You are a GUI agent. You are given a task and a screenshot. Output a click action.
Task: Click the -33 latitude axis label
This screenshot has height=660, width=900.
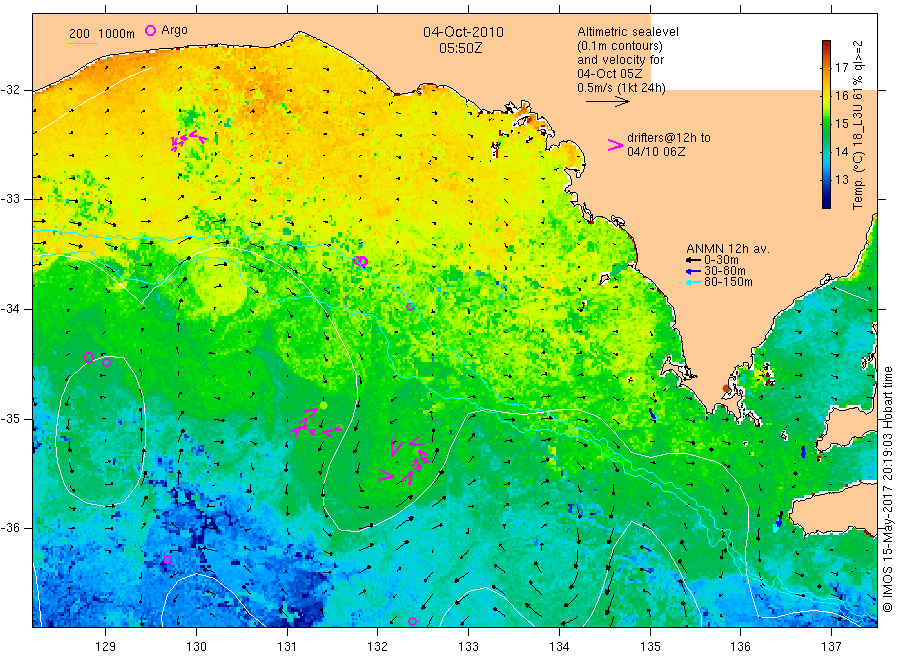click(x=10, y=199)
